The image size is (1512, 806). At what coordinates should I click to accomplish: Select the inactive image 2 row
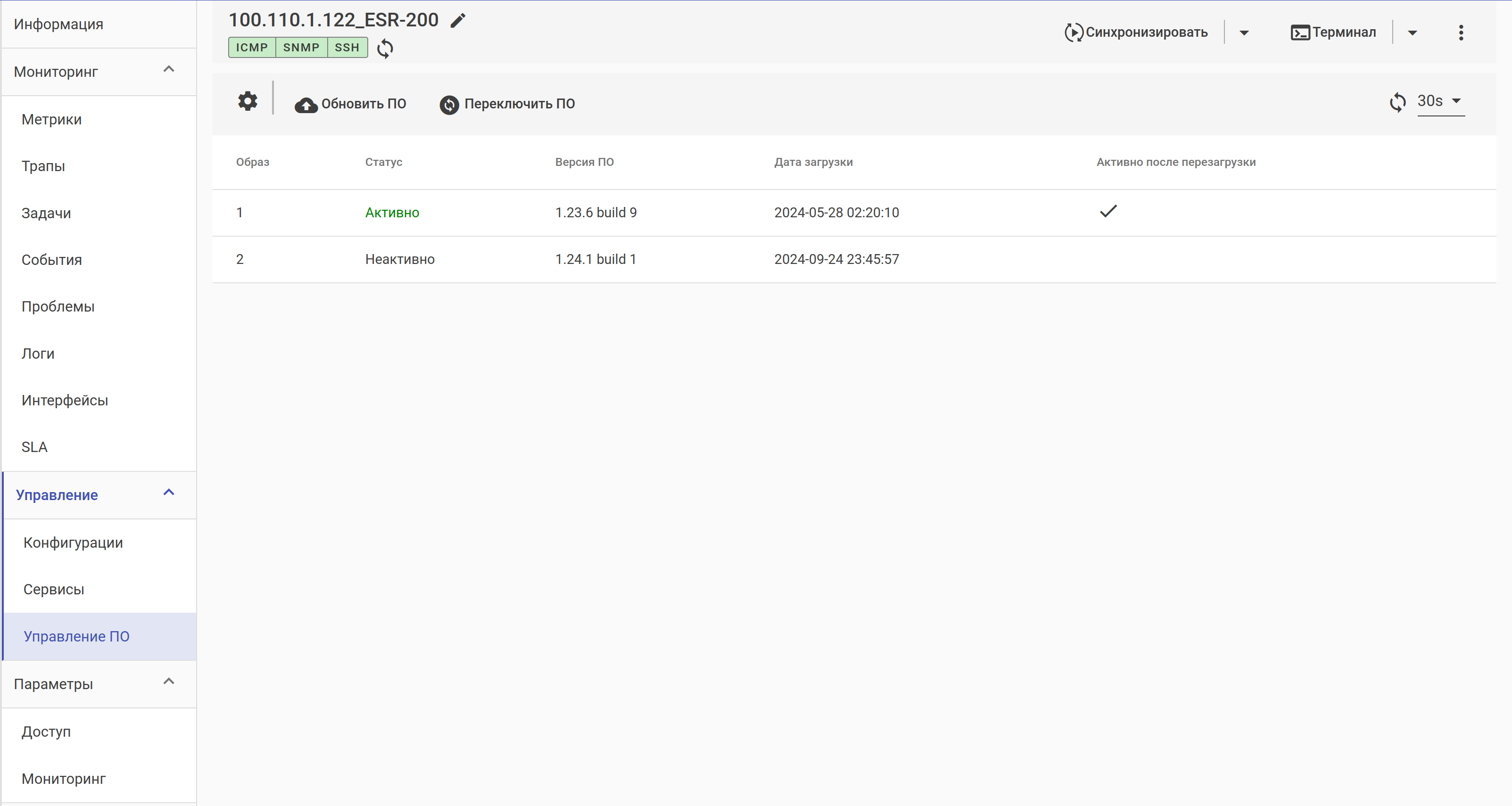click(595, 259)
